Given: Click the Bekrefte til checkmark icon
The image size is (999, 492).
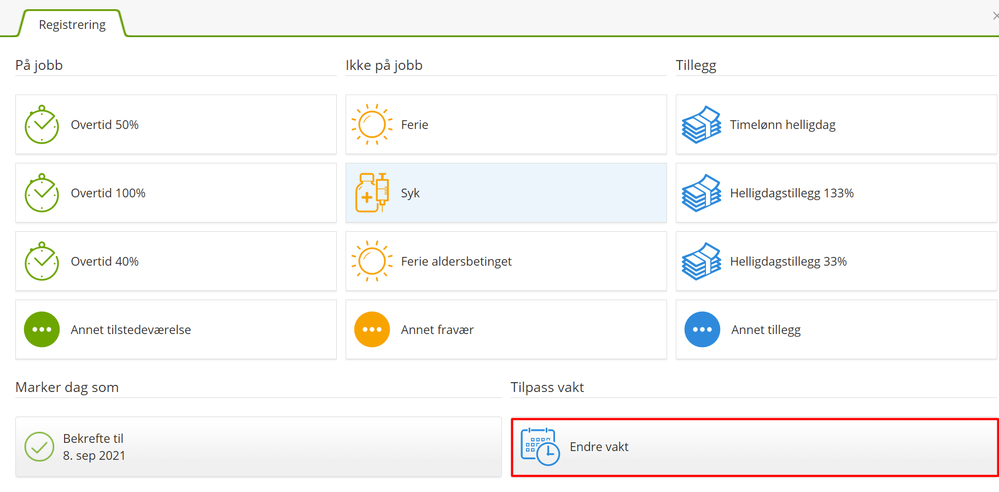Looking at the screenshot, I should click(x=39, y=447).
